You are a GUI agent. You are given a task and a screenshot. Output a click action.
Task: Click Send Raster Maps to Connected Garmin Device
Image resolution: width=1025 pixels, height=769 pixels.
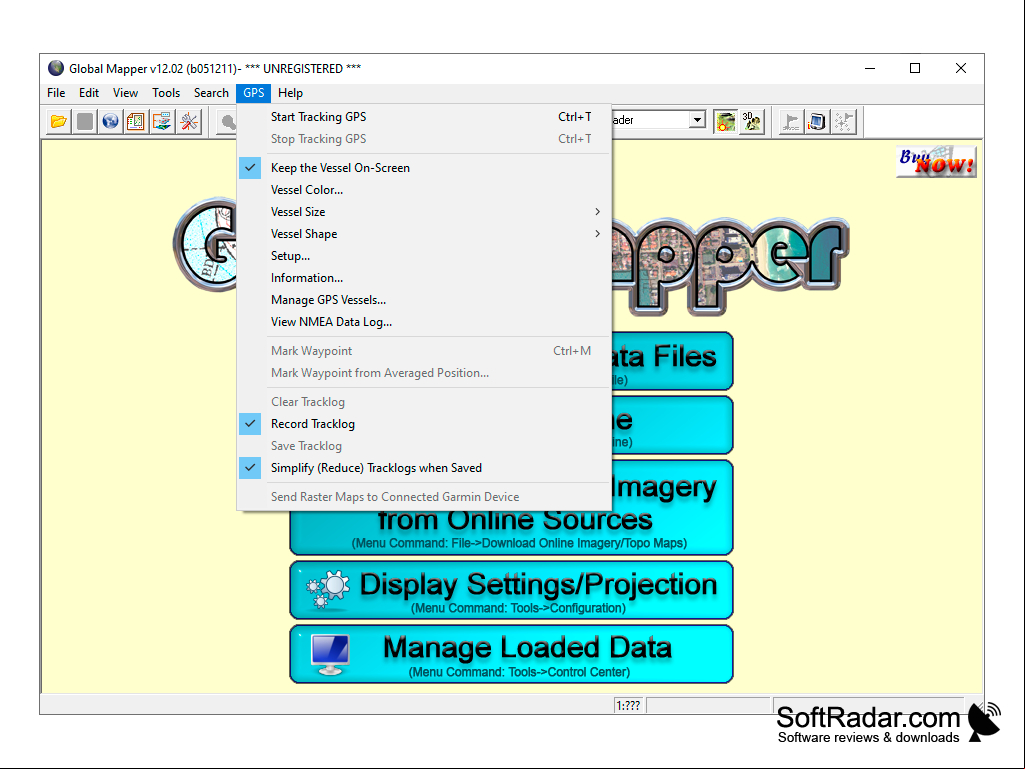[x=424, y=497]
